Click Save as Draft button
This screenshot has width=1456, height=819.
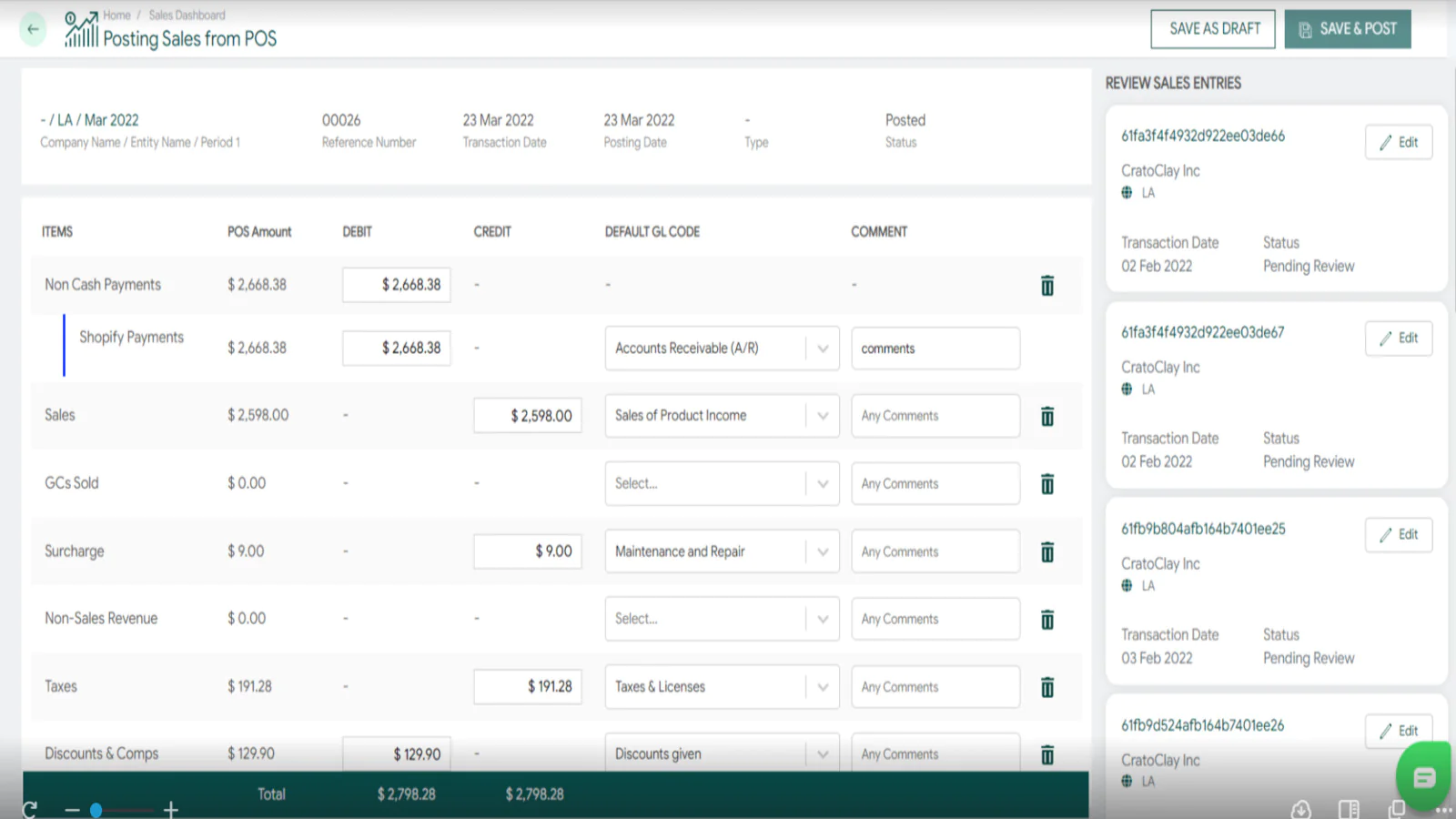[x=1213, y=29]
